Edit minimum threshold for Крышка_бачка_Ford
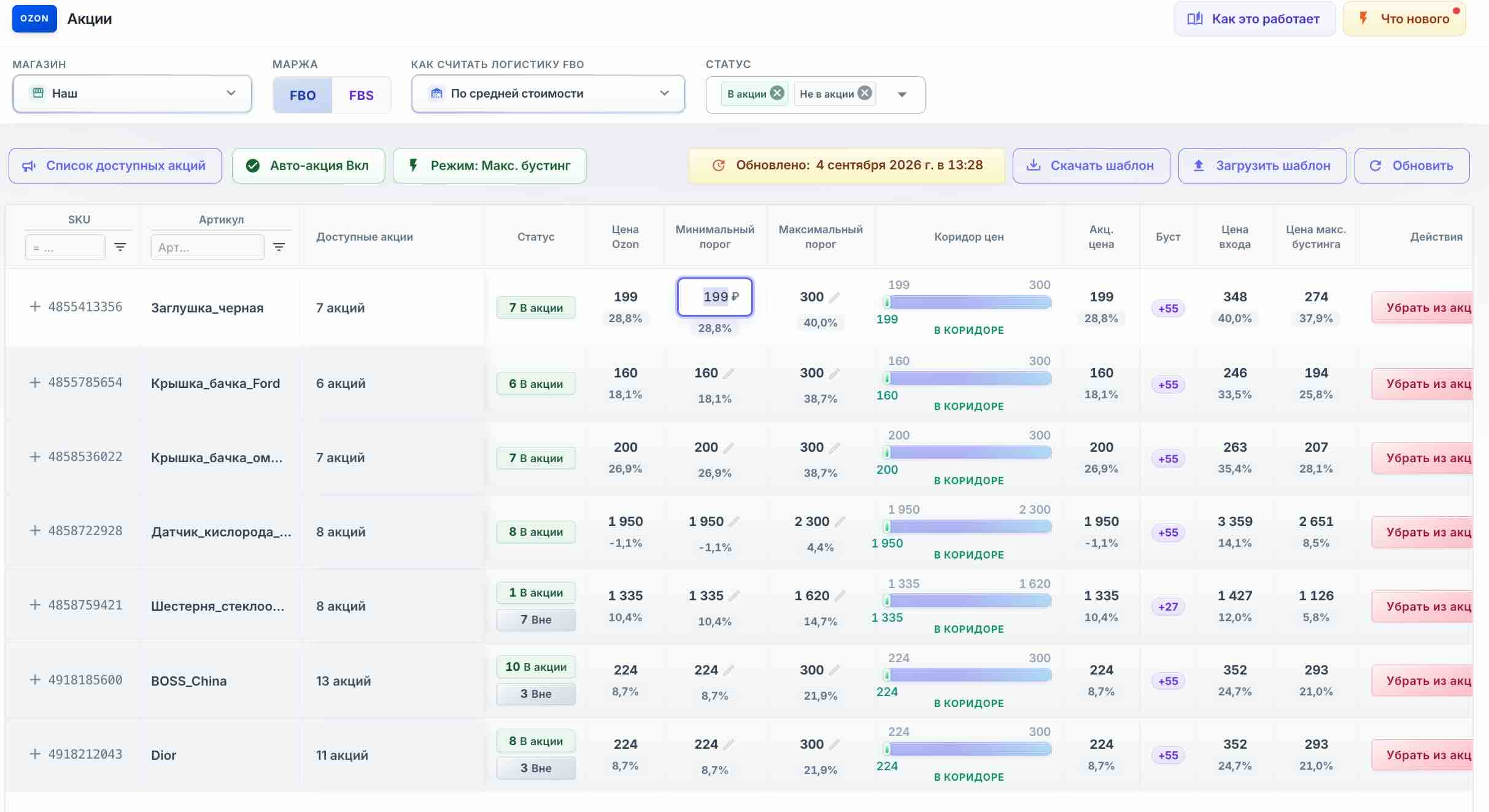The height and width of the screenshot is (812, 1489). (729, 373)
